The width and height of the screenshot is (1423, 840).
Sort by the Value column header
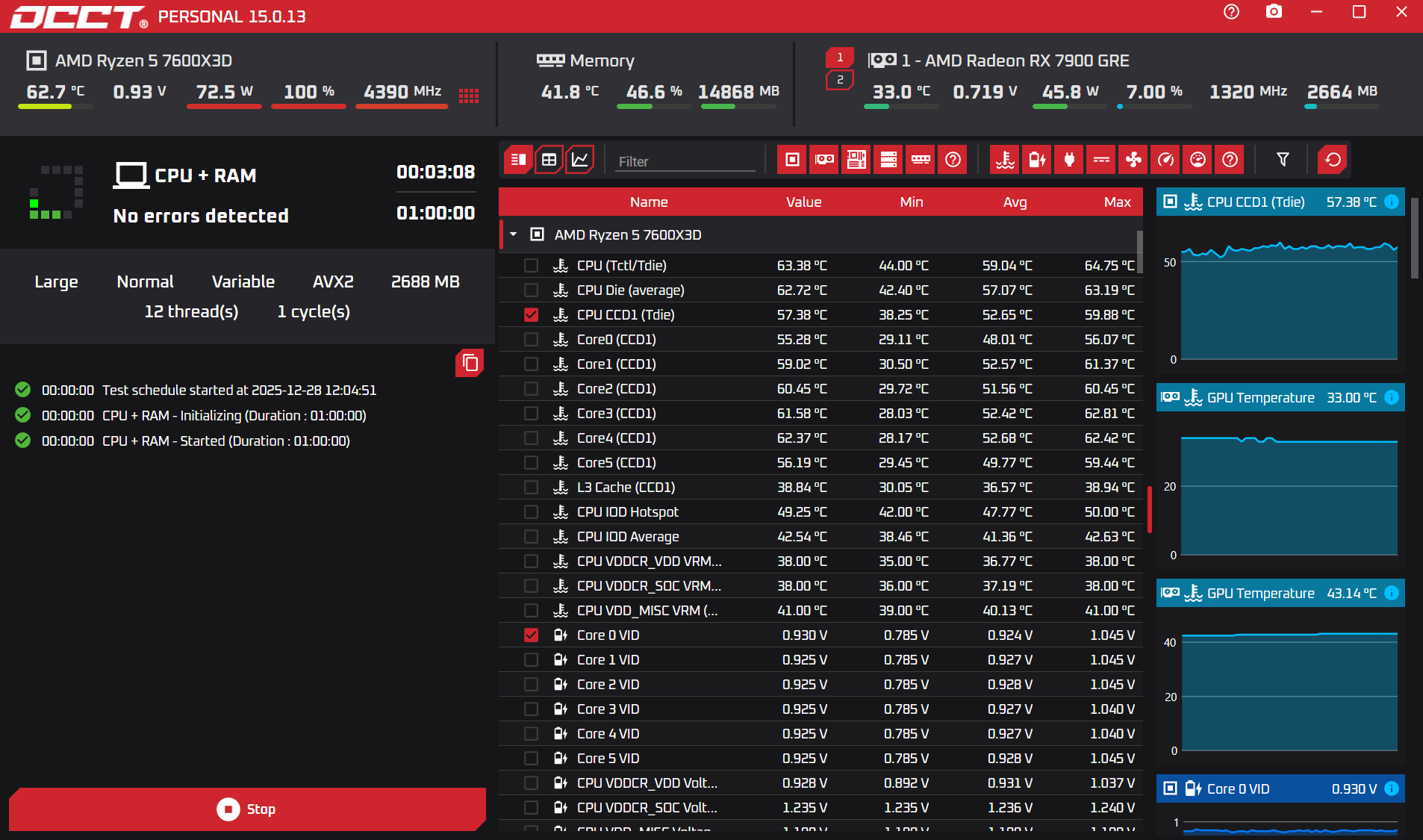tap(803, 202)
